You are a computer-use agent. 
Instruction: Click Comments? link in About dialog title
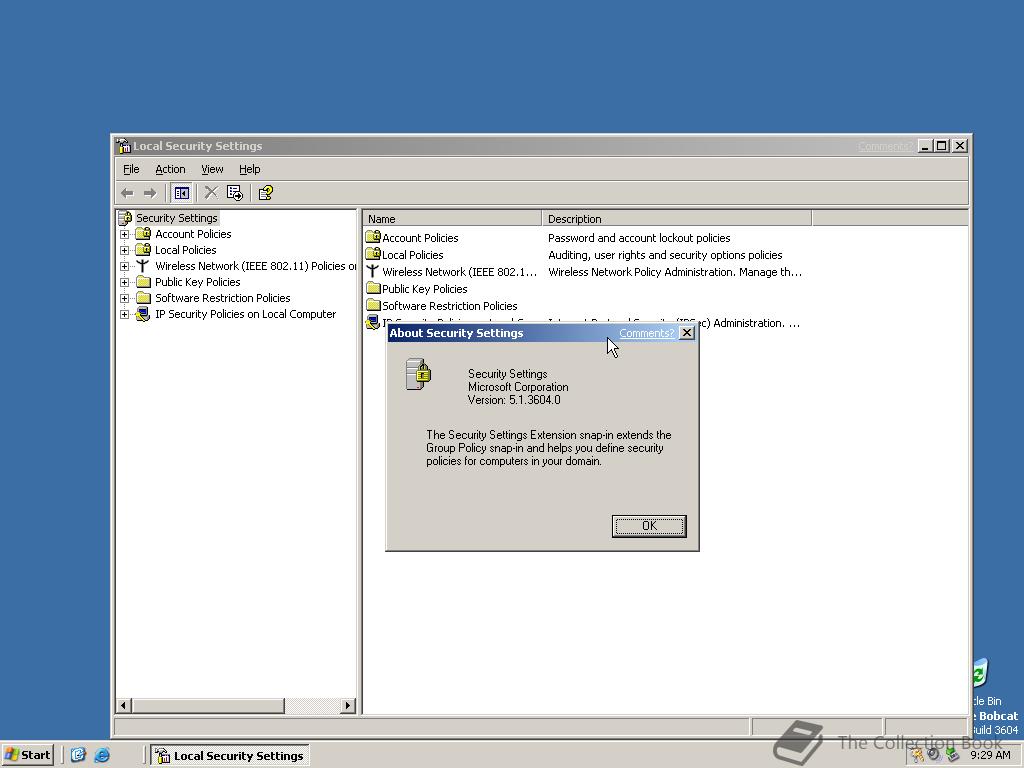coord(647,333)
